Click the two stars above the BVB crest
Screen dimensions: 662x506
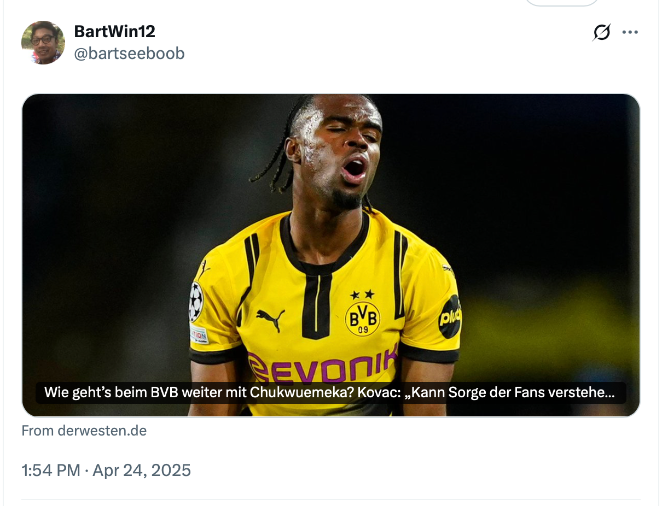[x=363, y=294]
